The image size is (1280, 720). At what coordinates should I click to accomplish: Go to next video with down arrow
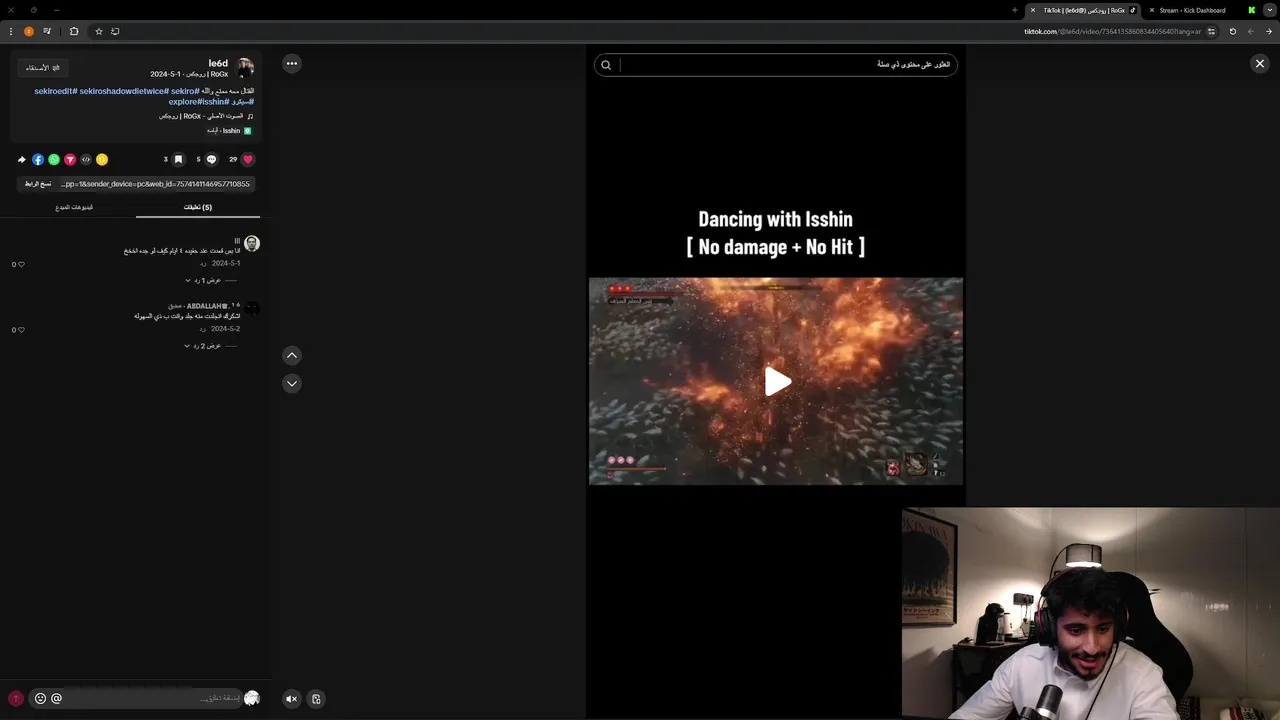coord(292,383)
